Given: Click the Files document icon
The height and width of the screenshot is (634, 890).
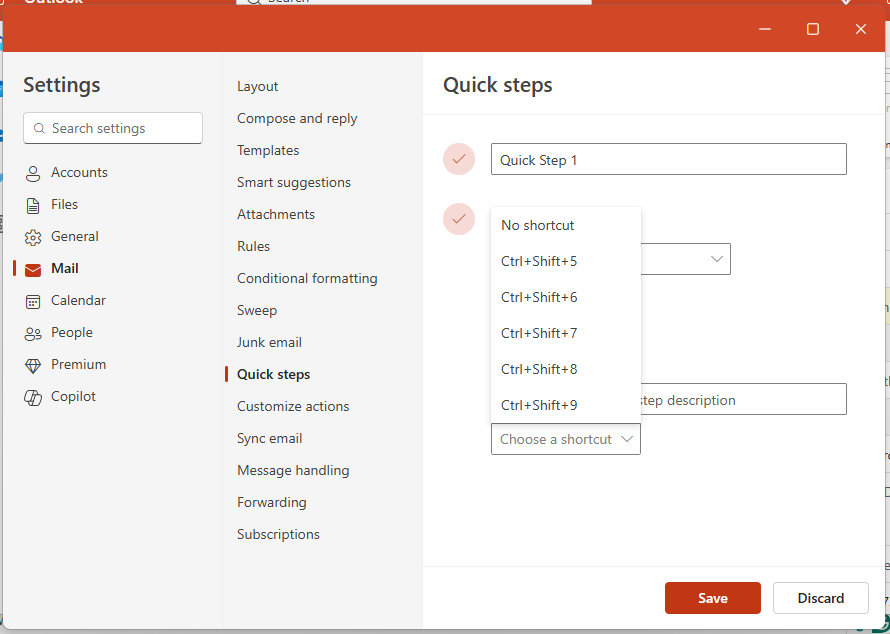Looking at the screenshot, I should [x=33, y=205].
